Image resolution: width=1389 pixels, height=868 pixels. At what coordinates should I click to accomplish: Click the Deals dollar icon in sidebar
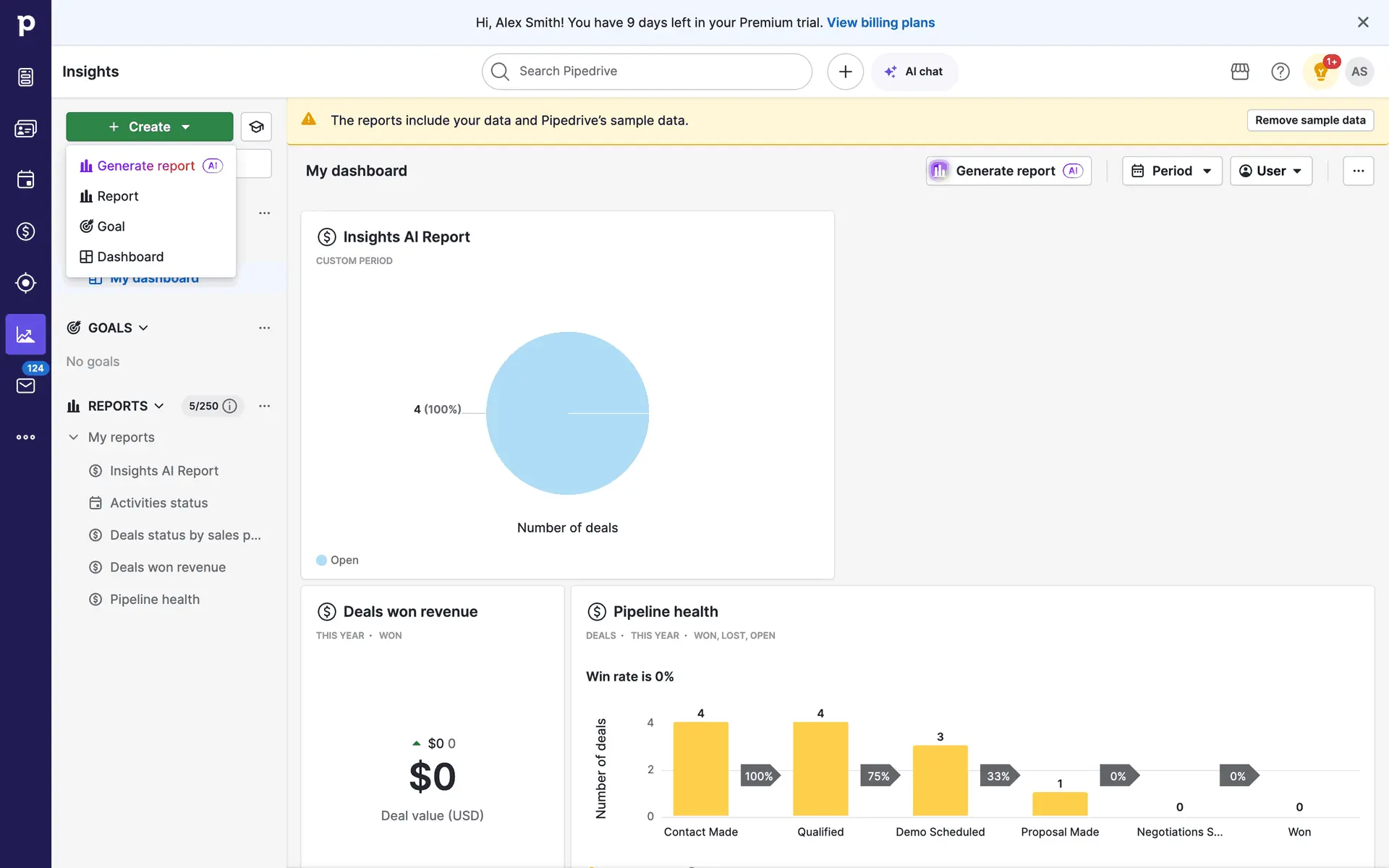(25, 231)
